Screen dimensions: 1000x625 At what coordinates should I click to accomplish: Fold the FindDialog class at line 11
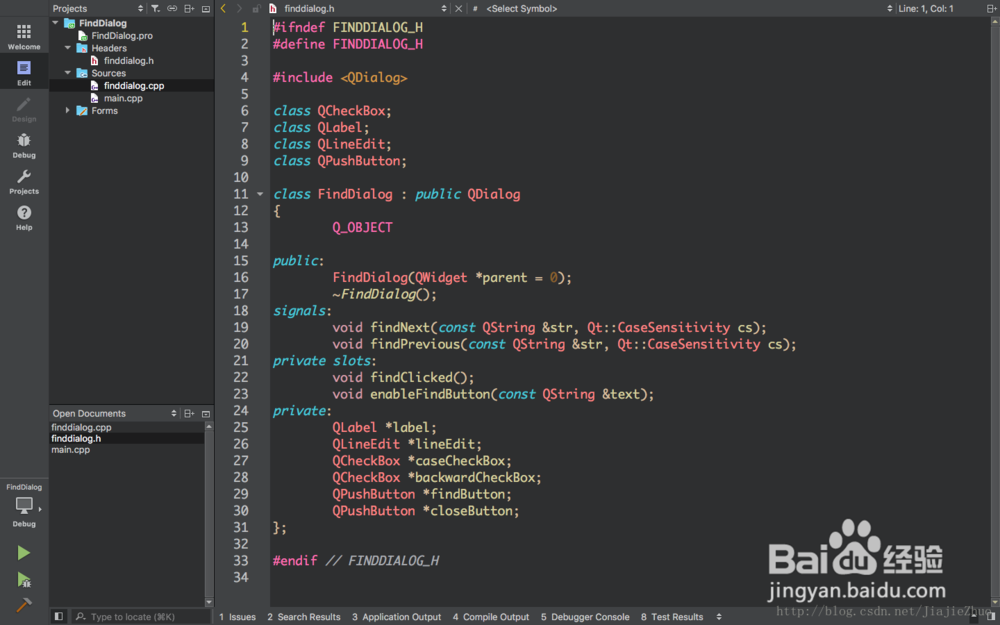click(x=260, y=194)
